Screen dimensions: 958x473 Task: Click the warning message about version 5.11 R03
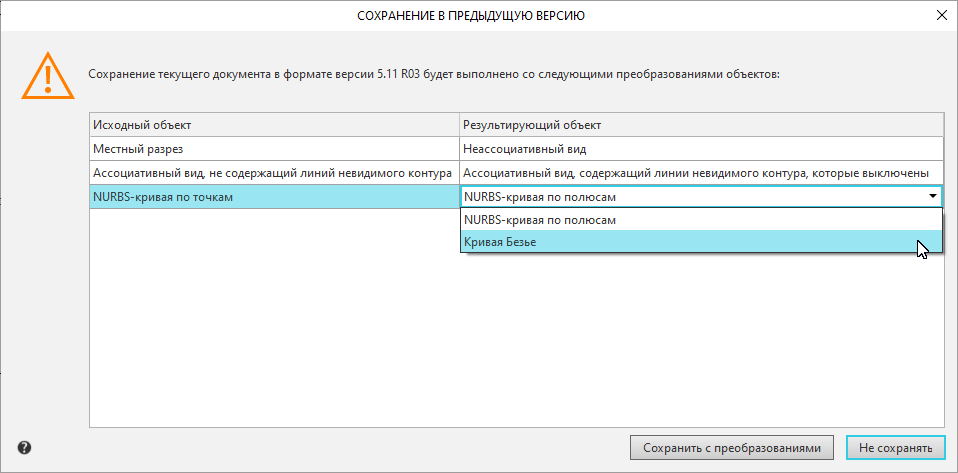tap(433, 74)
